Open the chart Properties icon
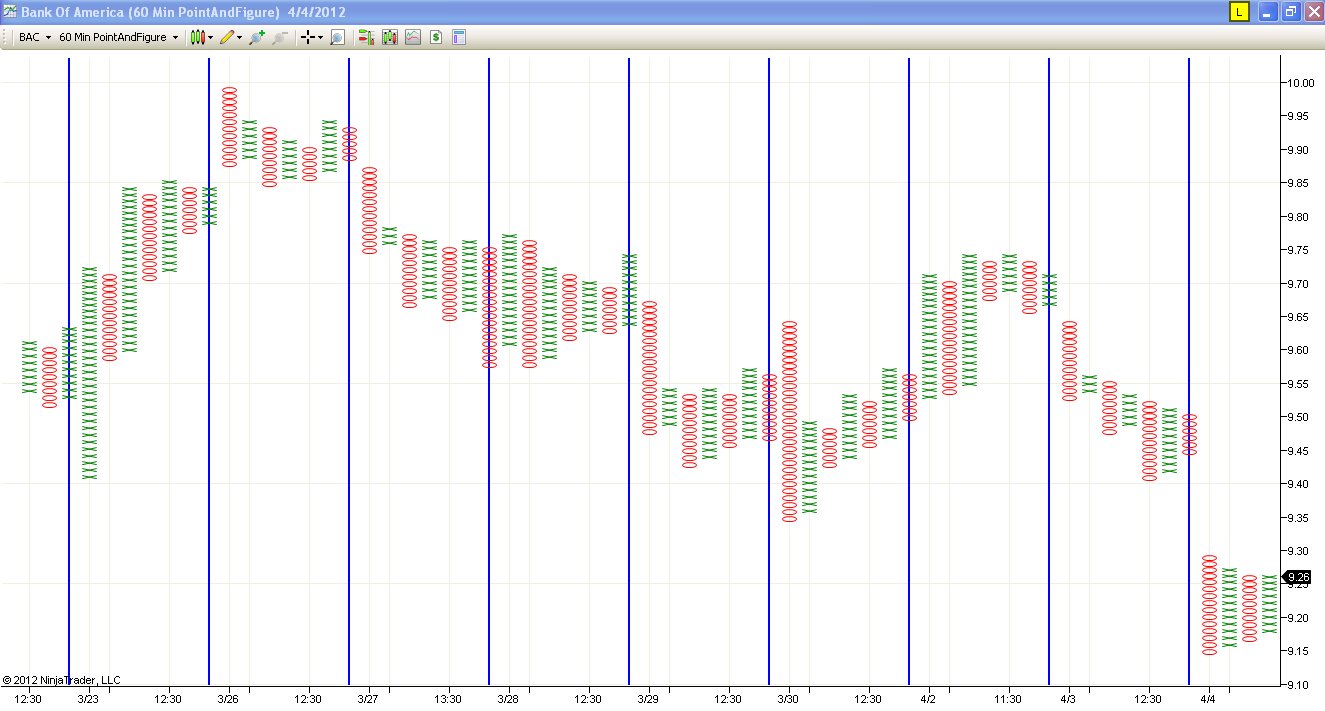 [459, 37]
